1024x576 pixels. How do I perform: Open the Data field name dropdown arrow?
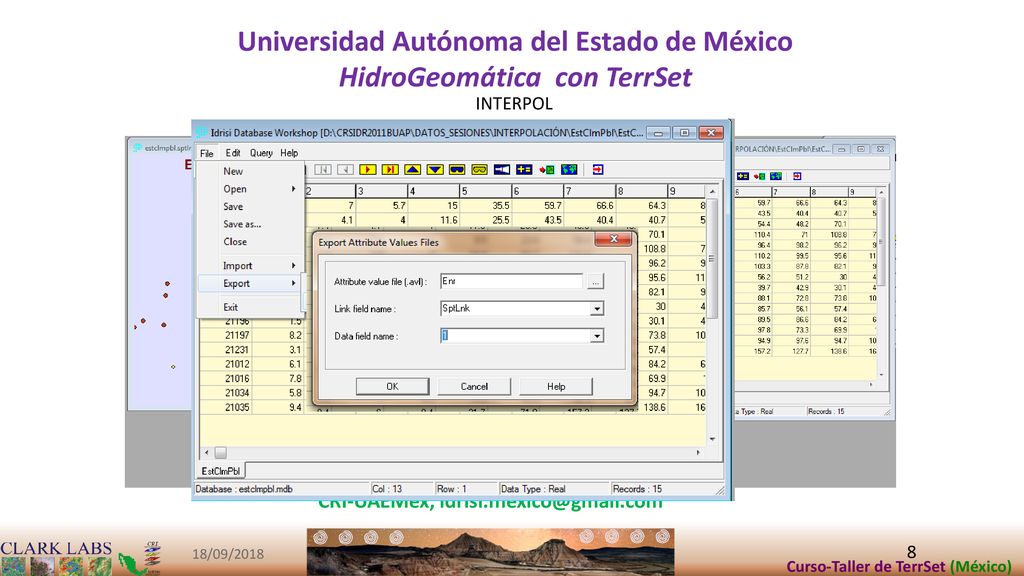point(597,336)
